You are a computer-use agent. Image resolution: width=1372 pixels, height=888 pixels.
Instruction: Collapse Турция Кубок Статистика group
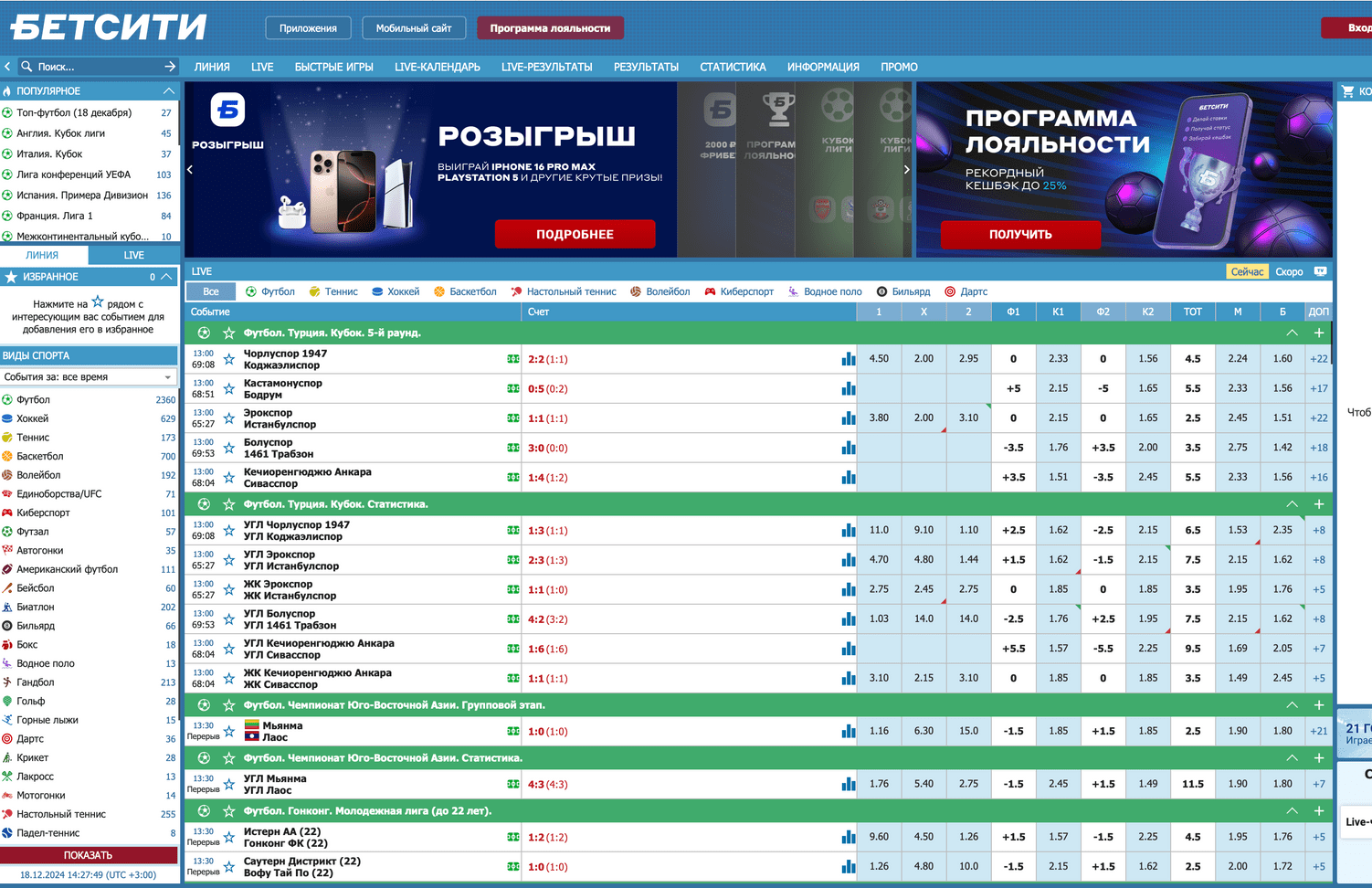point(1292,504)
